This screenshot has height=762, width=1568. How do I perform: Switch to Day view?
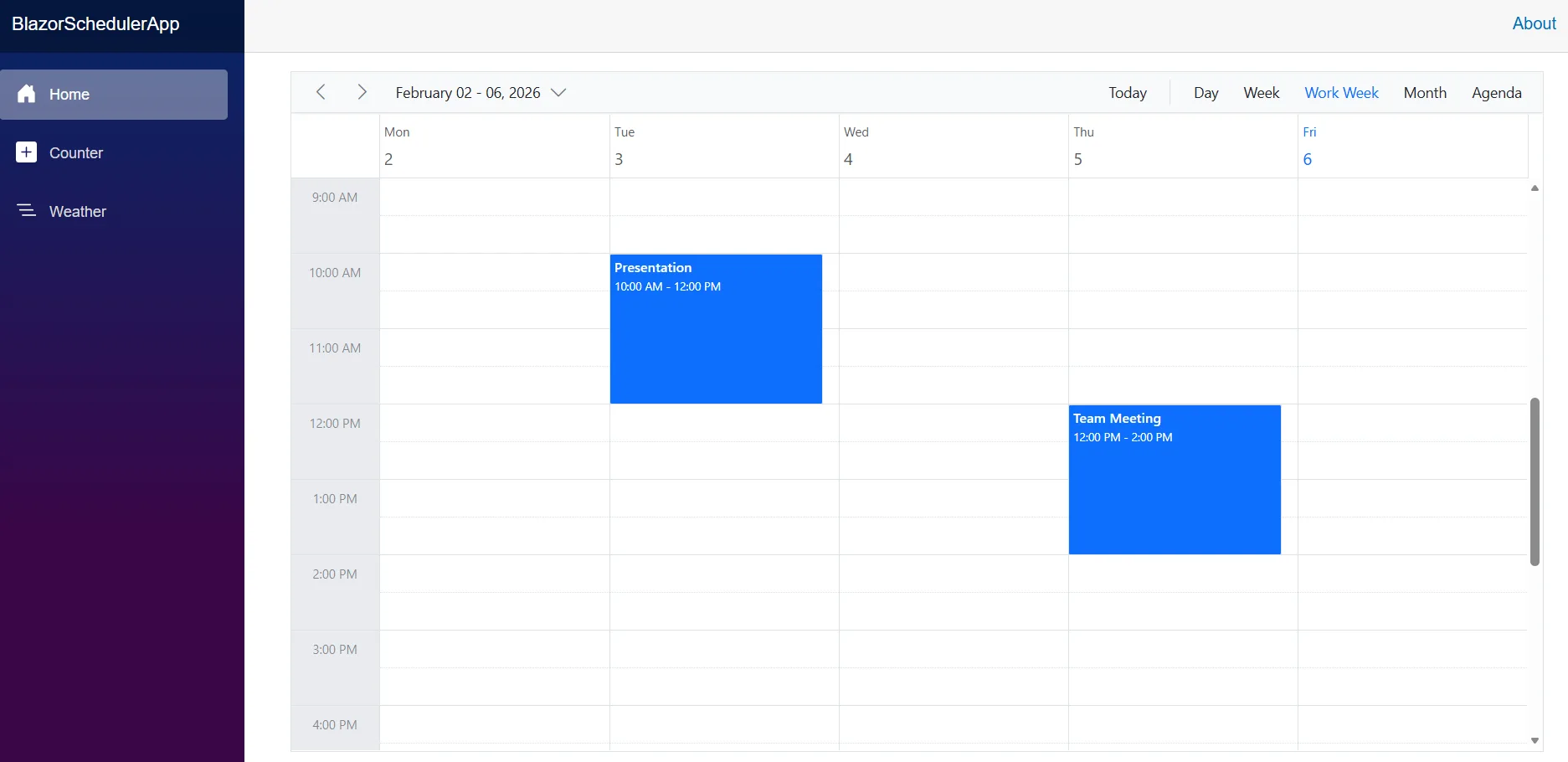[x=1206, y=93]
